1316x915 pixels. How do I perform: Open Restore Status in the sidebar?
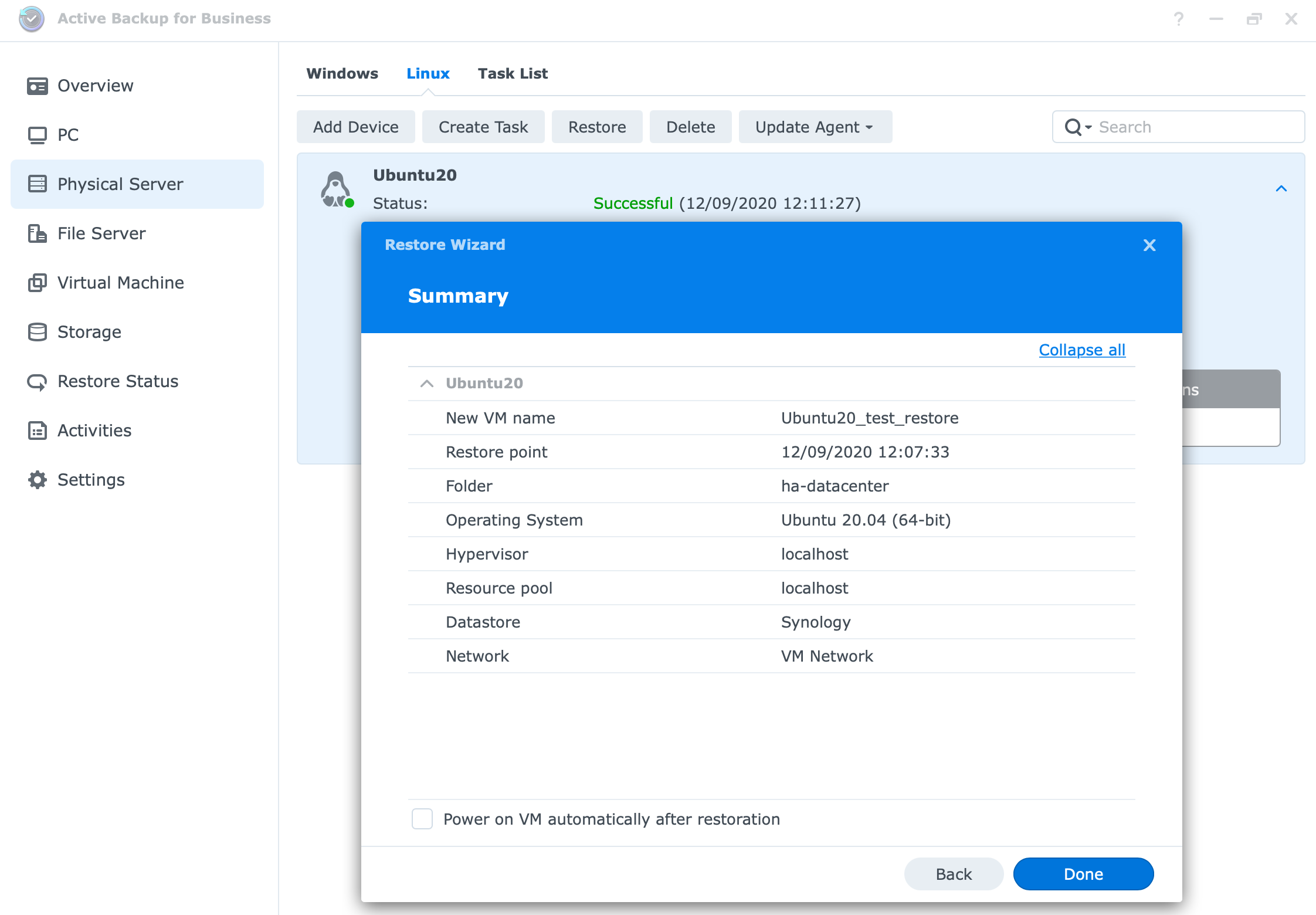pyautogui.click(x=137, y=381)
